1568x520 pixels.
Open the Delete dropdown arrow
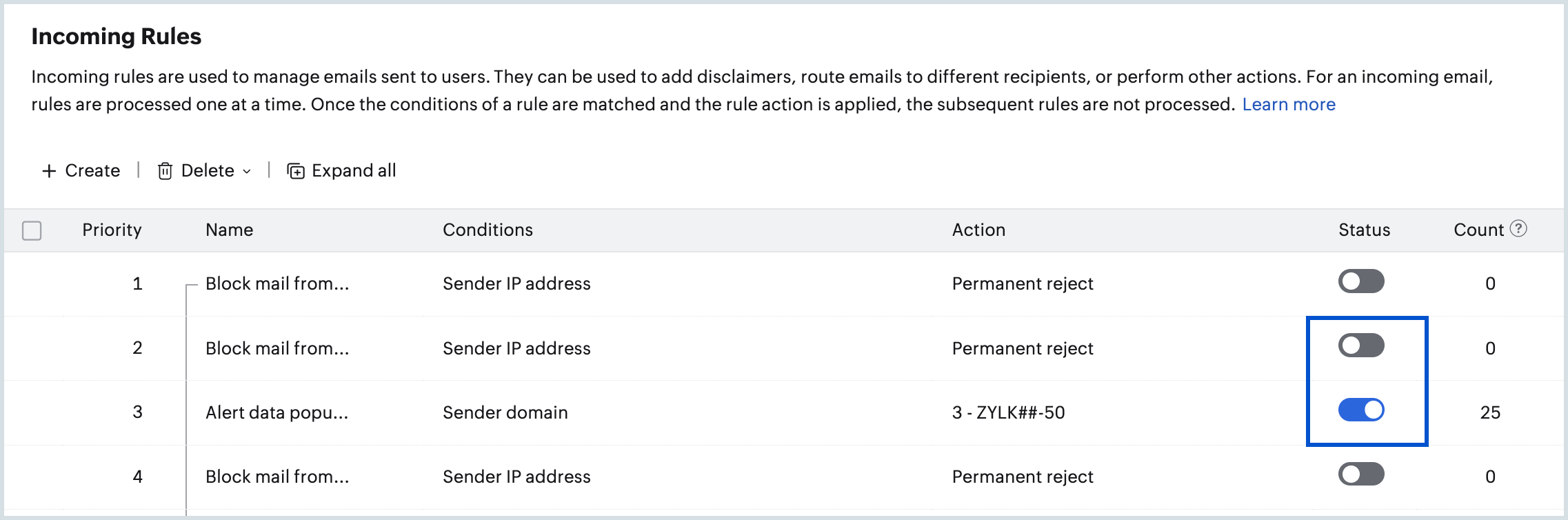(x=247, y=172)
